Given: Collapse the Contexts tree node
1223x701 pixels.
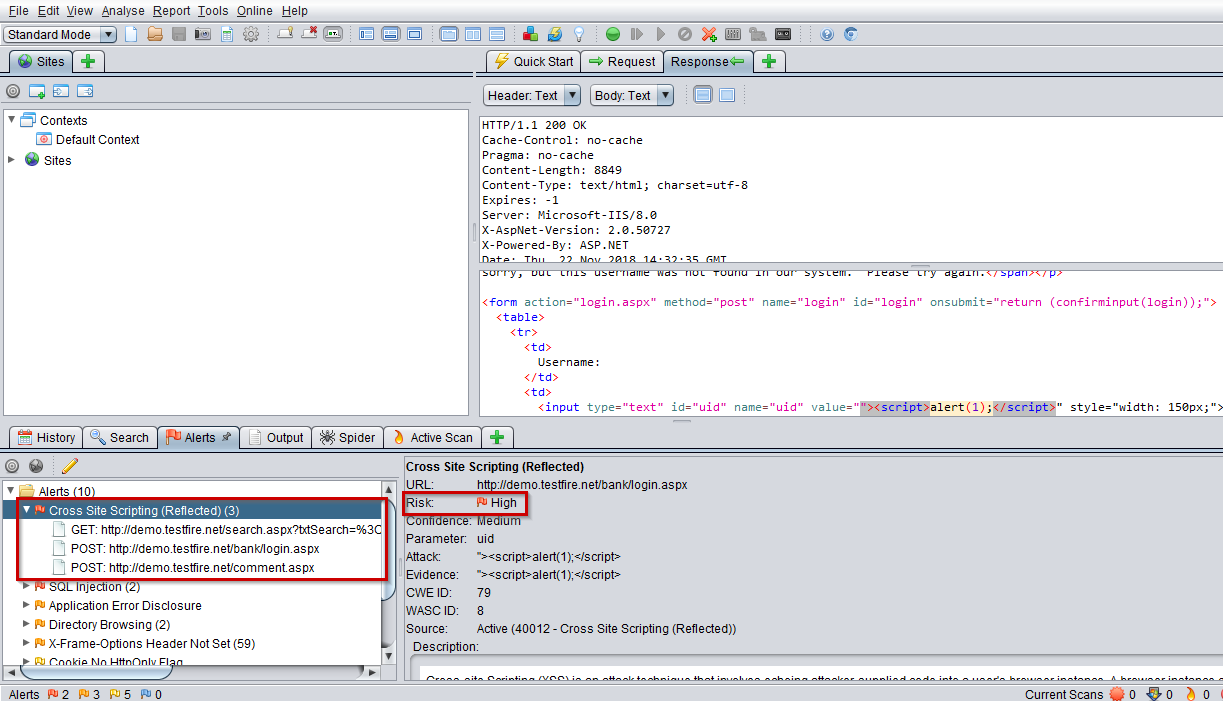Looking at the screenshot, I should pos(12,120).
